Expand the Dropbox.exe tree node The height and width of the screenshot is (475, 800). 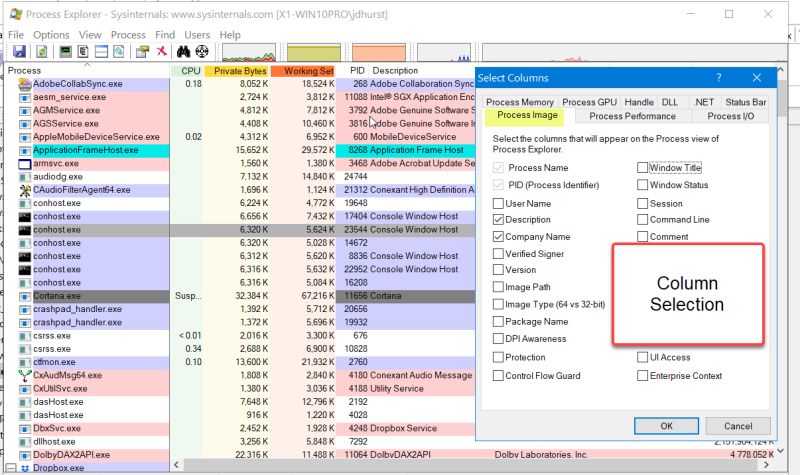coord(10,468)
